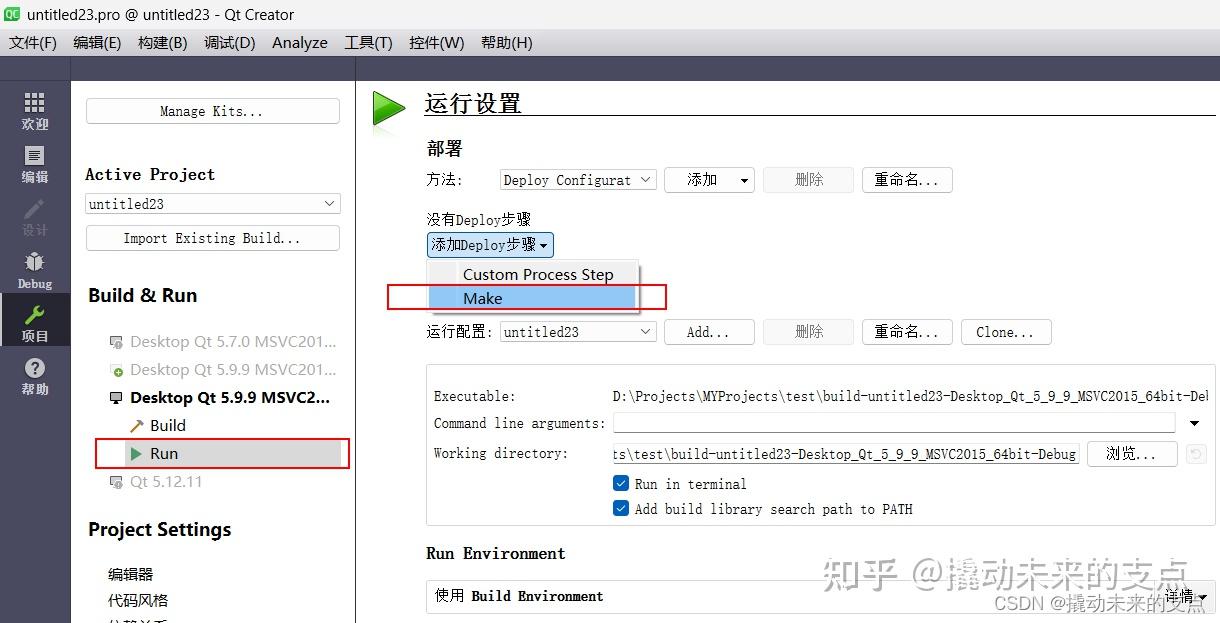Select the 项目 mode icon
The image size is (1220, 623).
point(34,322)
